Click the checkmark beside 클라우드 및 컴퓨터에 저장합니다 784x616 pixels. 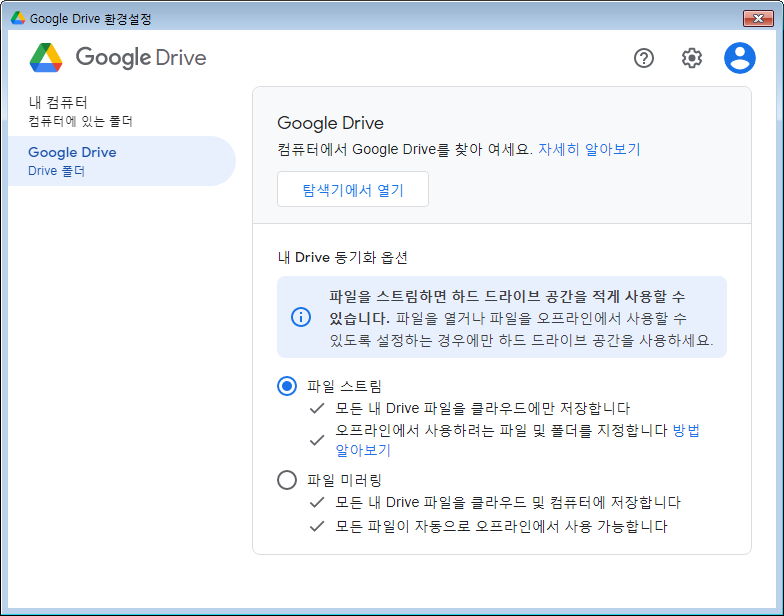tap(317, 502)
